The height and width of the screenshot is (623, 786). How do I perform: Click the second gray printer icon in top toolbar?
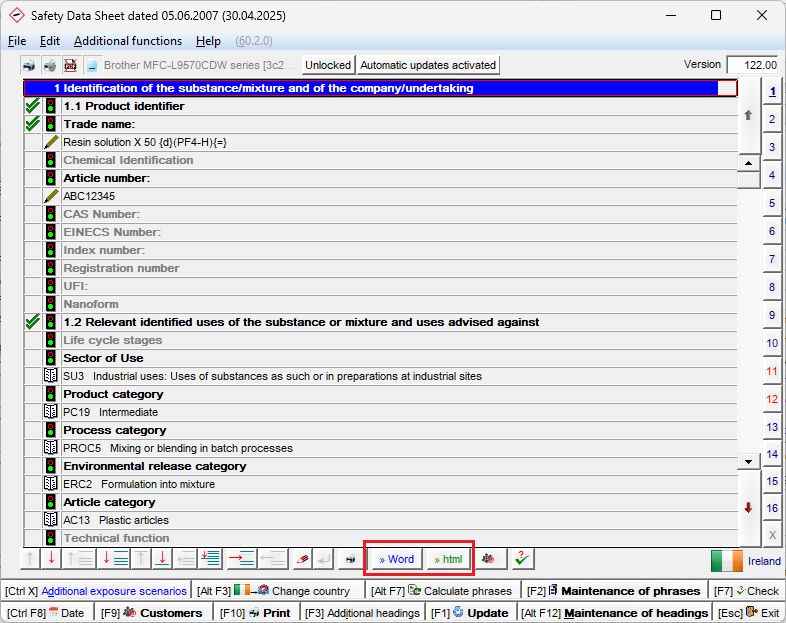click(x=50, y=65)
